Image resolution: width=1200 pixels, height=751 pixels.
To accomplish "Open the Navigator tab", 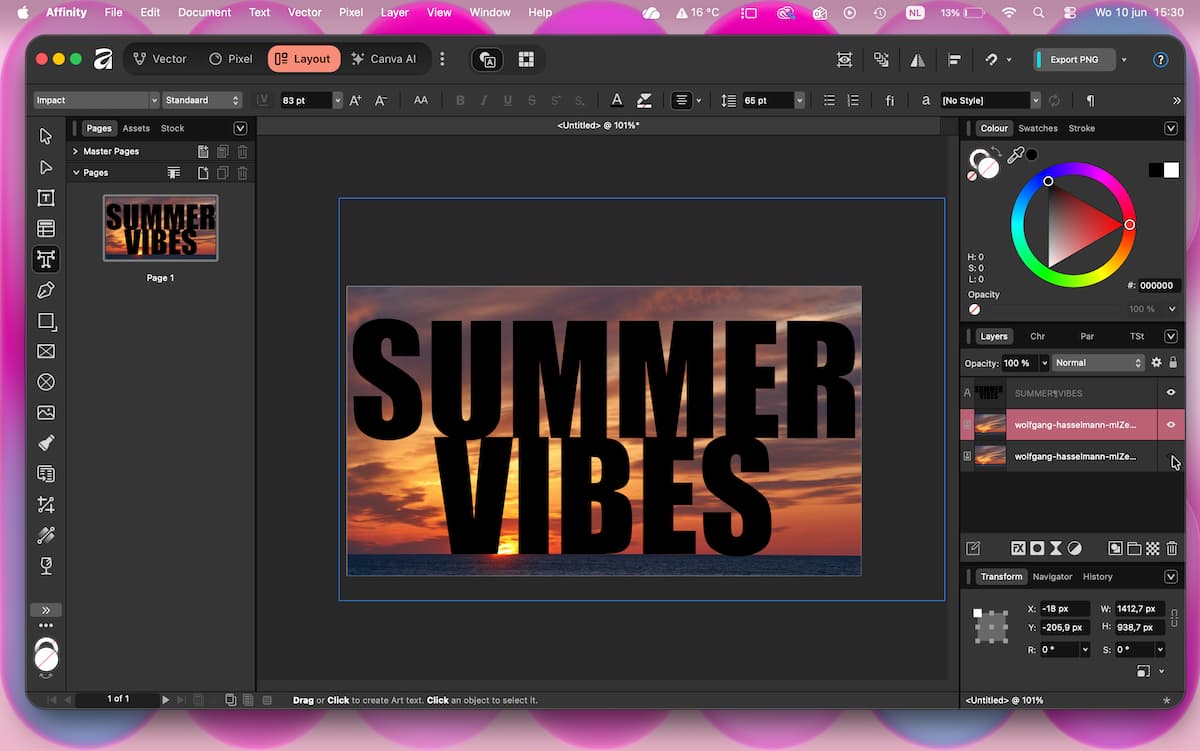I will [x=1052, y=577].
